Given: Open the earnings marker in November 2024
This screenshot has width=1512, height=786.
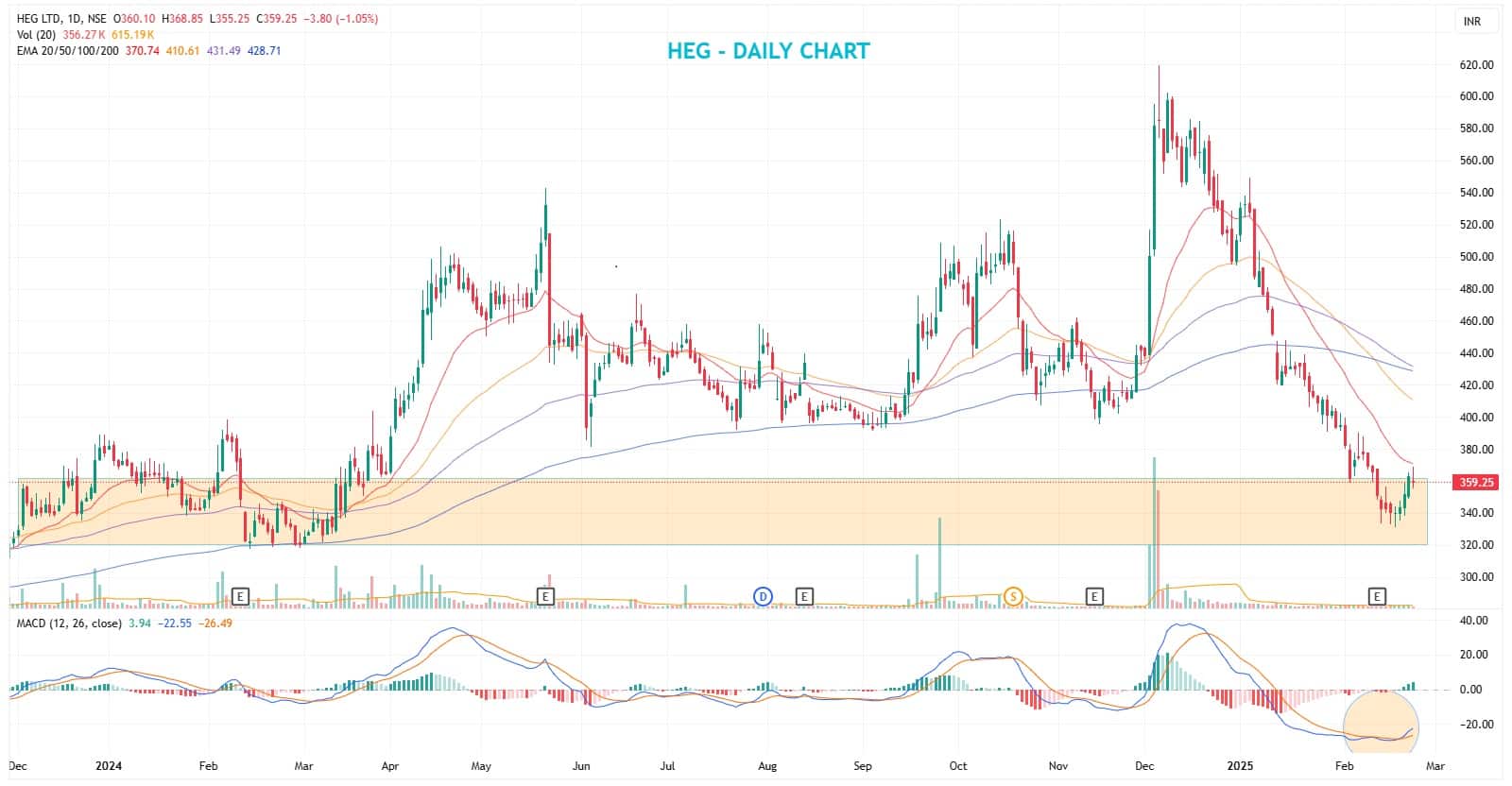Looking at the screenshot, I should click(1094, 596).
